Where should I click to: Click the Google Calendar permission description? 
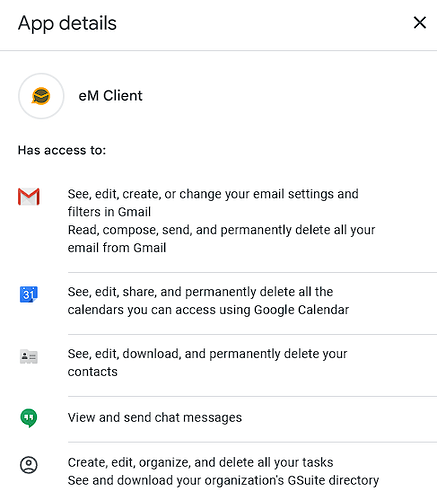click(208, 301)
